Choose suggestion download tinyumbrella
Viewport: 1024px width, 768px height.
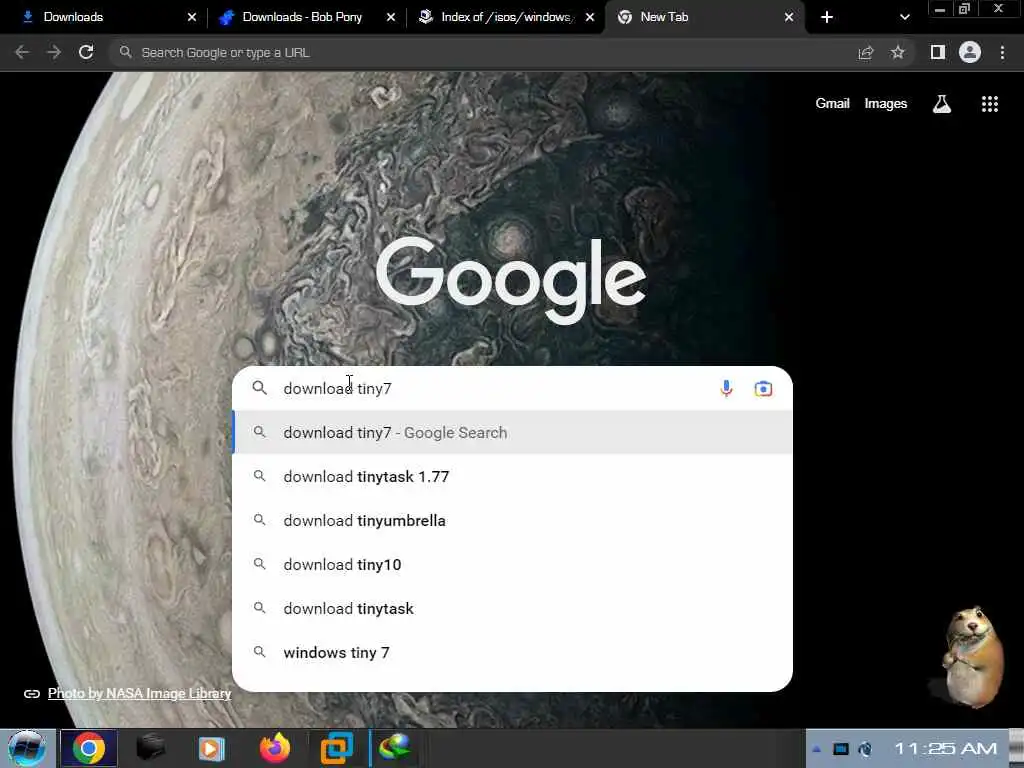tap(513, 520)
